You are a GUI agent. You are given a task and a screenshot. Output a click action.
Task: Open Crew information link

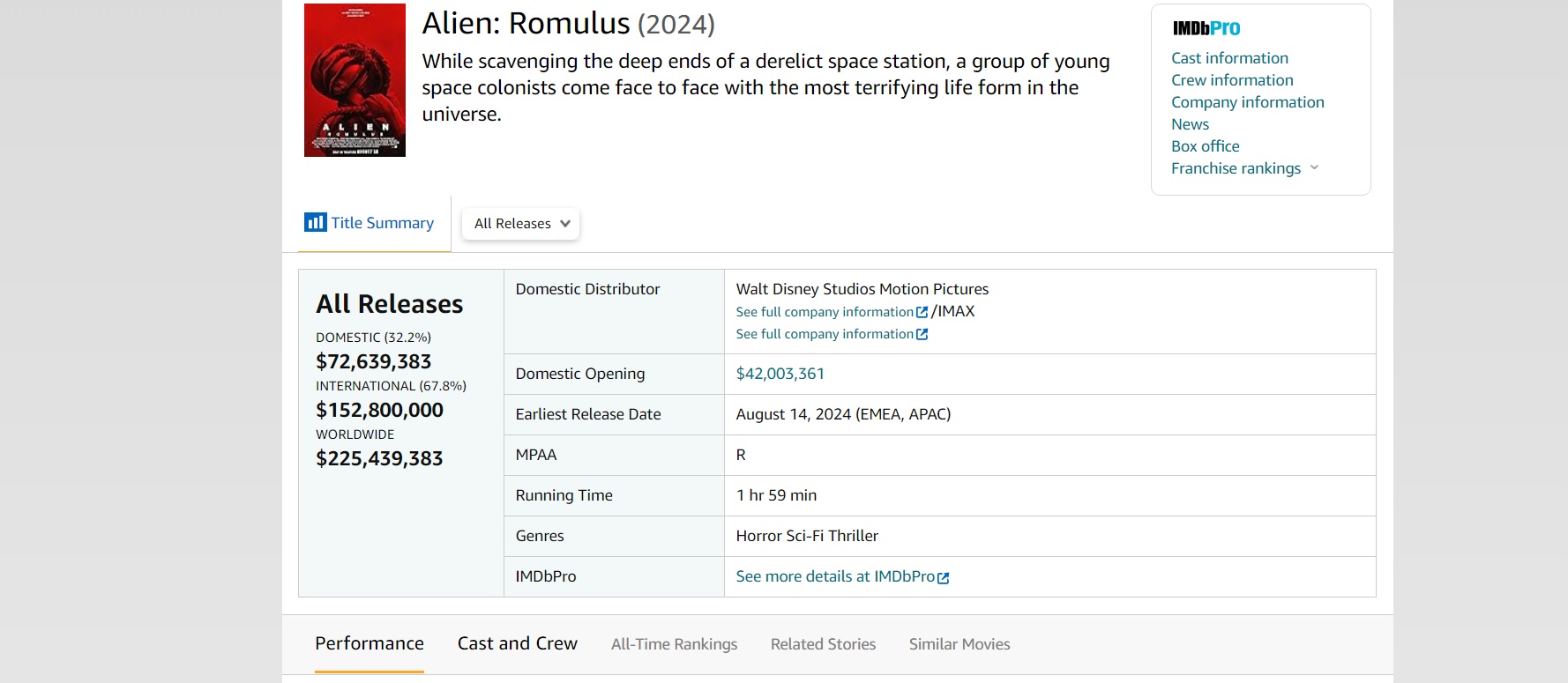[x=1232, y=80]
